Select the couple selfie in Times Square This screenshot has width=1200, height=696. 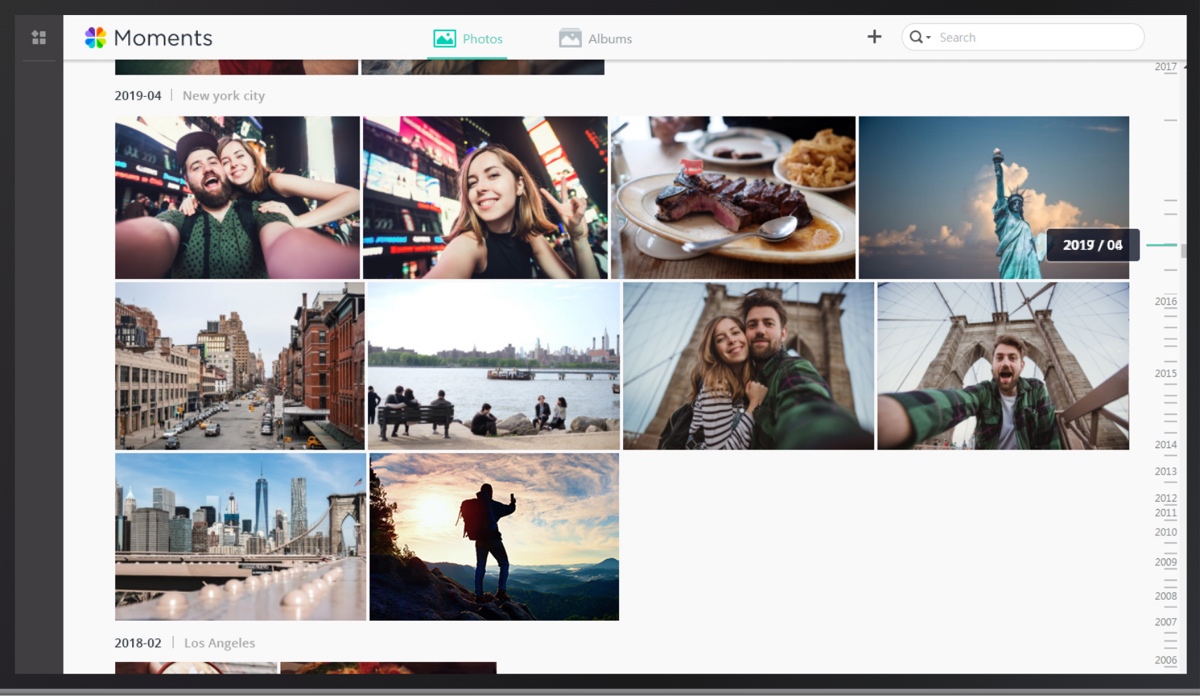[237, 197]
